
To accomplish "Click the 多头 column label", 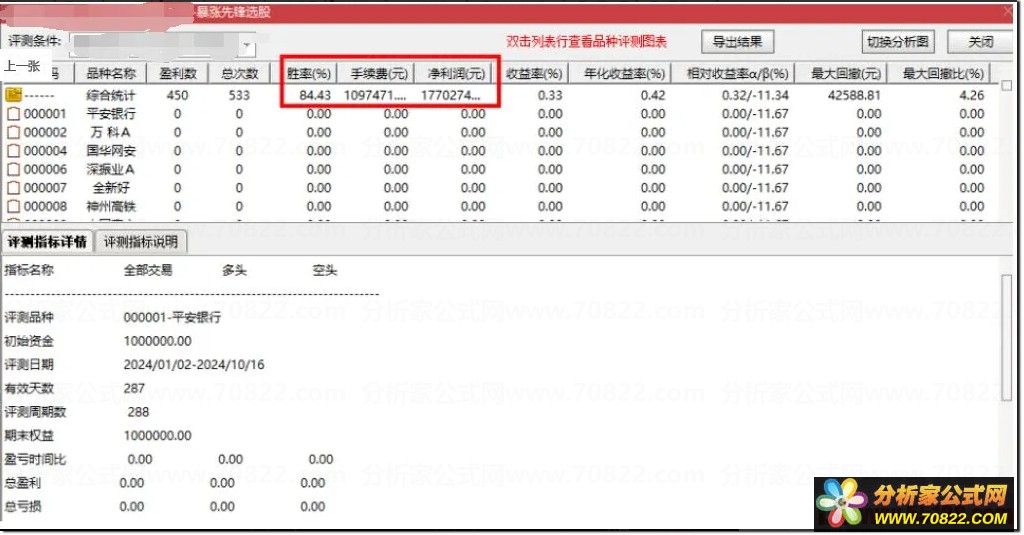I will point(234,270).
